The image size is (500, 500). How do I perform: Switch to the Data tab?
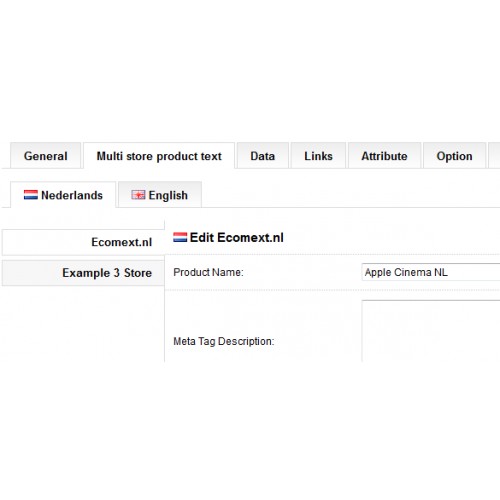click(x=263, y=156)
